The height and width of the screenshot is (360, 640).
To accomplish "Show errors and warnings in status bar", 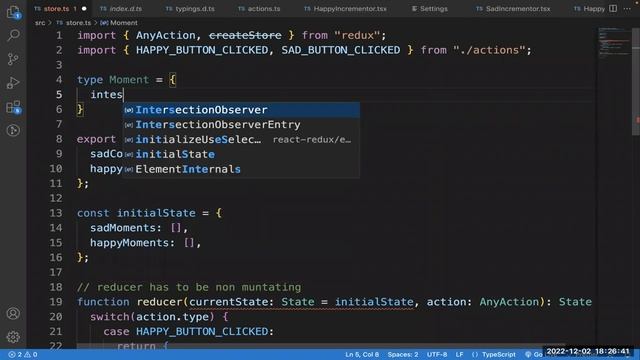I will pos(23,354).
